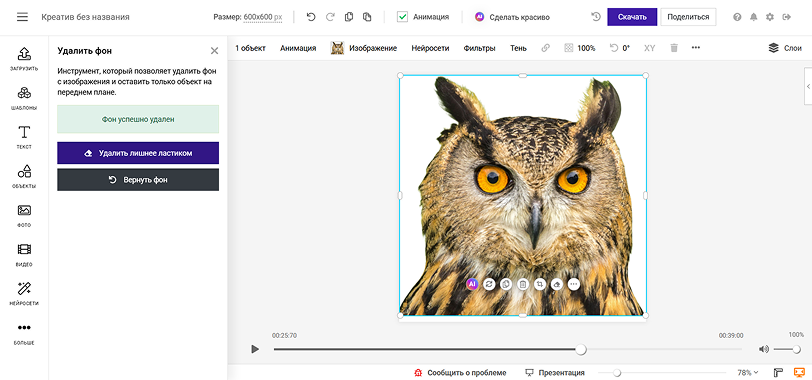Image resolution: width=812 pixels, height=380 pixels.
Task: Select the Текст tool in sidebar
Action: point(24,137)
